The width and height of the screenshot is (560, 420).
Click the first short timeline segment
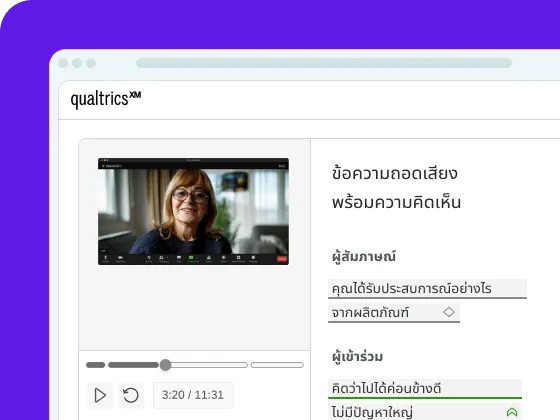[x=96, y=365]
